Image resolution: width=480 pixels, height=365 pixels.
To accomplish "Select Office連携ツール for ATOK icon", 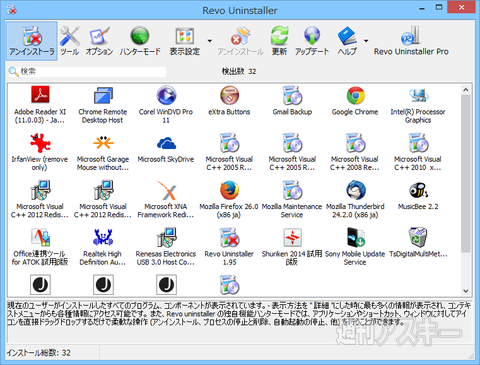I will (40, 237).
